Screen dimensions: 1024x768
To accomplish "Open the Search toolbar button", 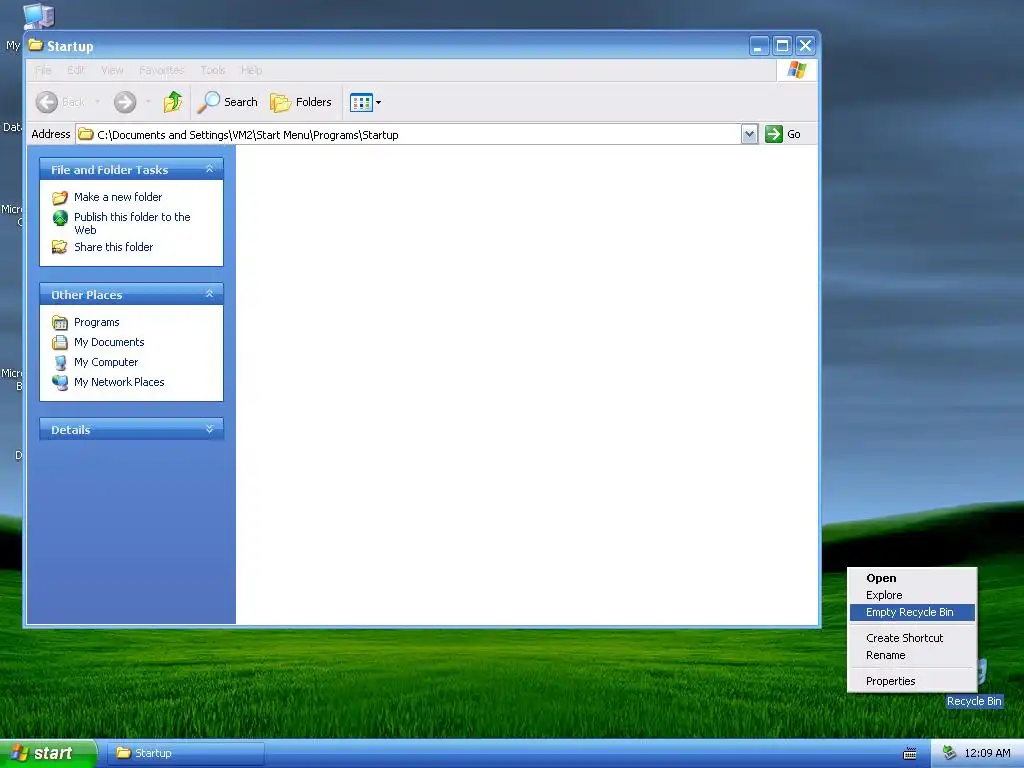I will (228, 102).
